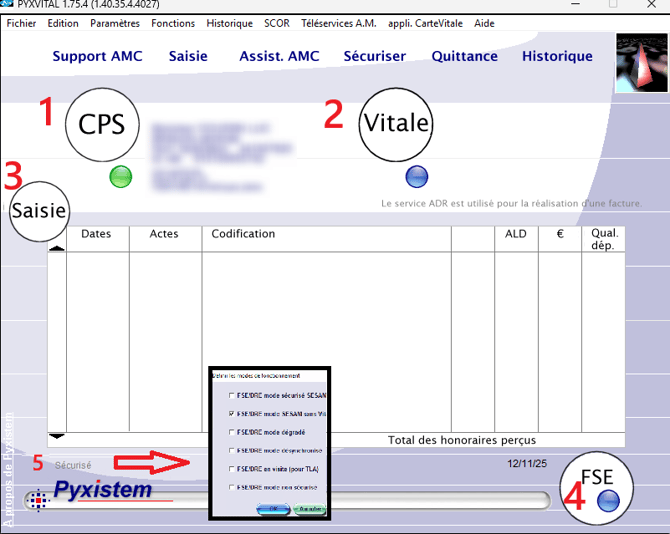The height and width of the screenshot is (534, 670).
Task: Open the Fichier menu
Action: (x=21, y=23)
